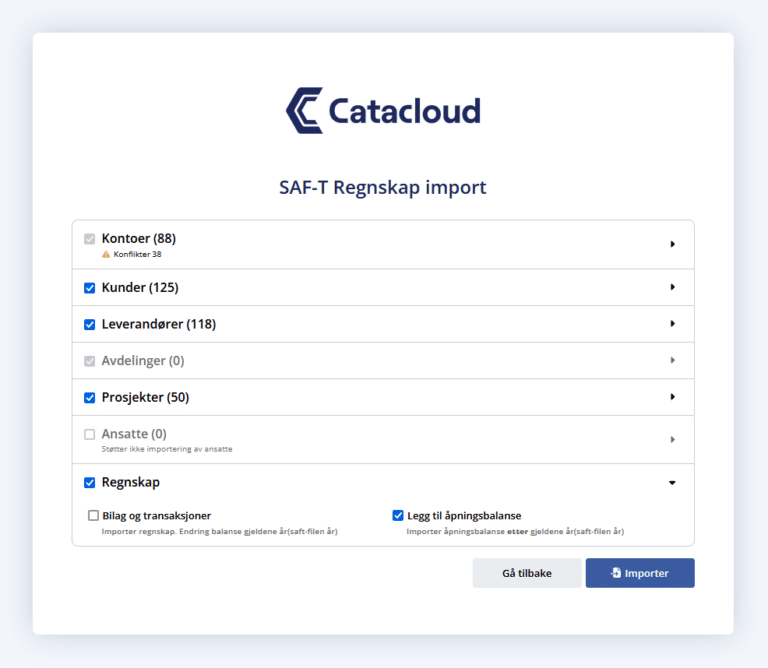Uncheck the Leverandører (118) checkbox
The height and width of the screenshot is (668, 768).
[x=90, y=324]
